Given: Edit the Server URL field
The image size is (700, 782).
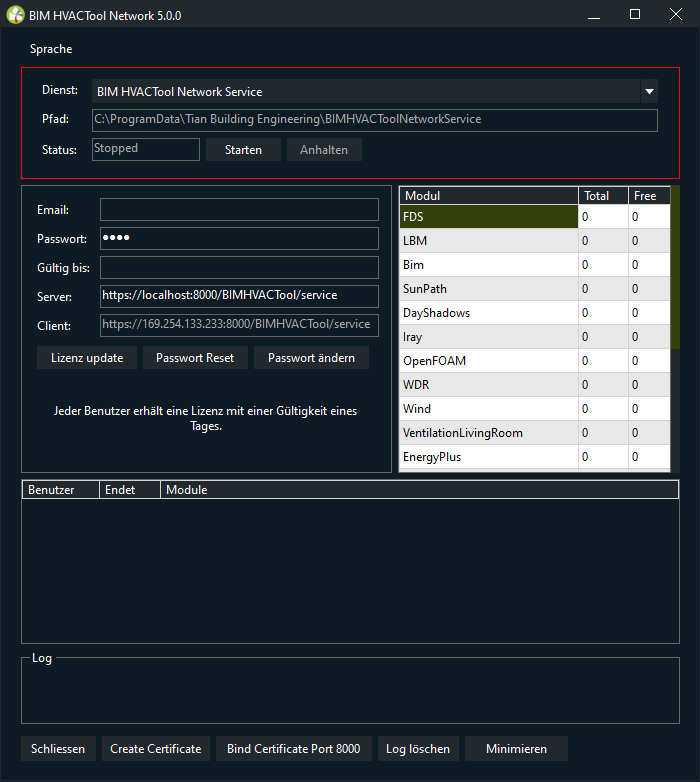Looking at the screenshot, I should click(239, 296).
